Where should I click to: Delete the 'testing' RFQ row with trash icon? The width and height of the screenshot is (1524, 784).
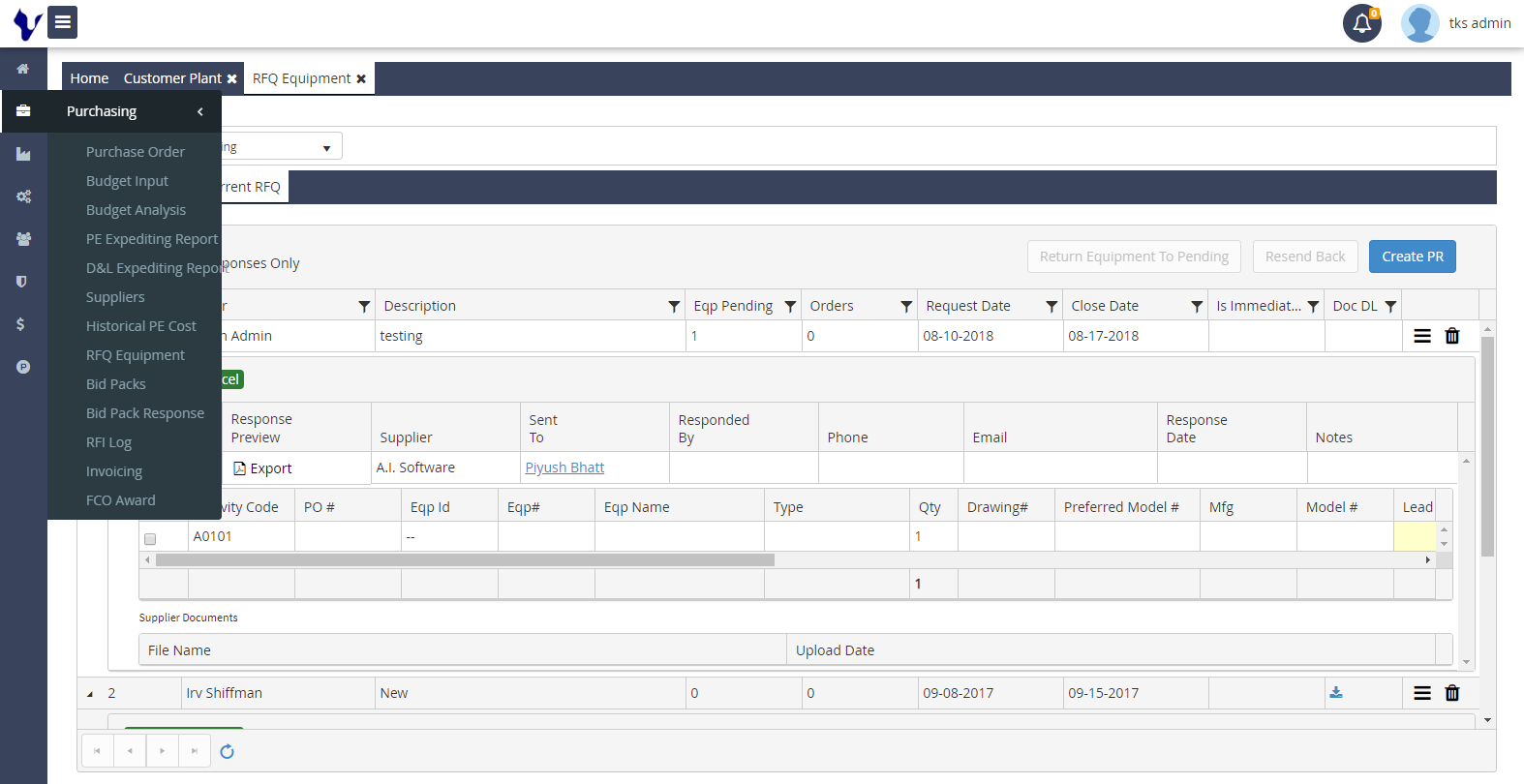coord(1452,336)
